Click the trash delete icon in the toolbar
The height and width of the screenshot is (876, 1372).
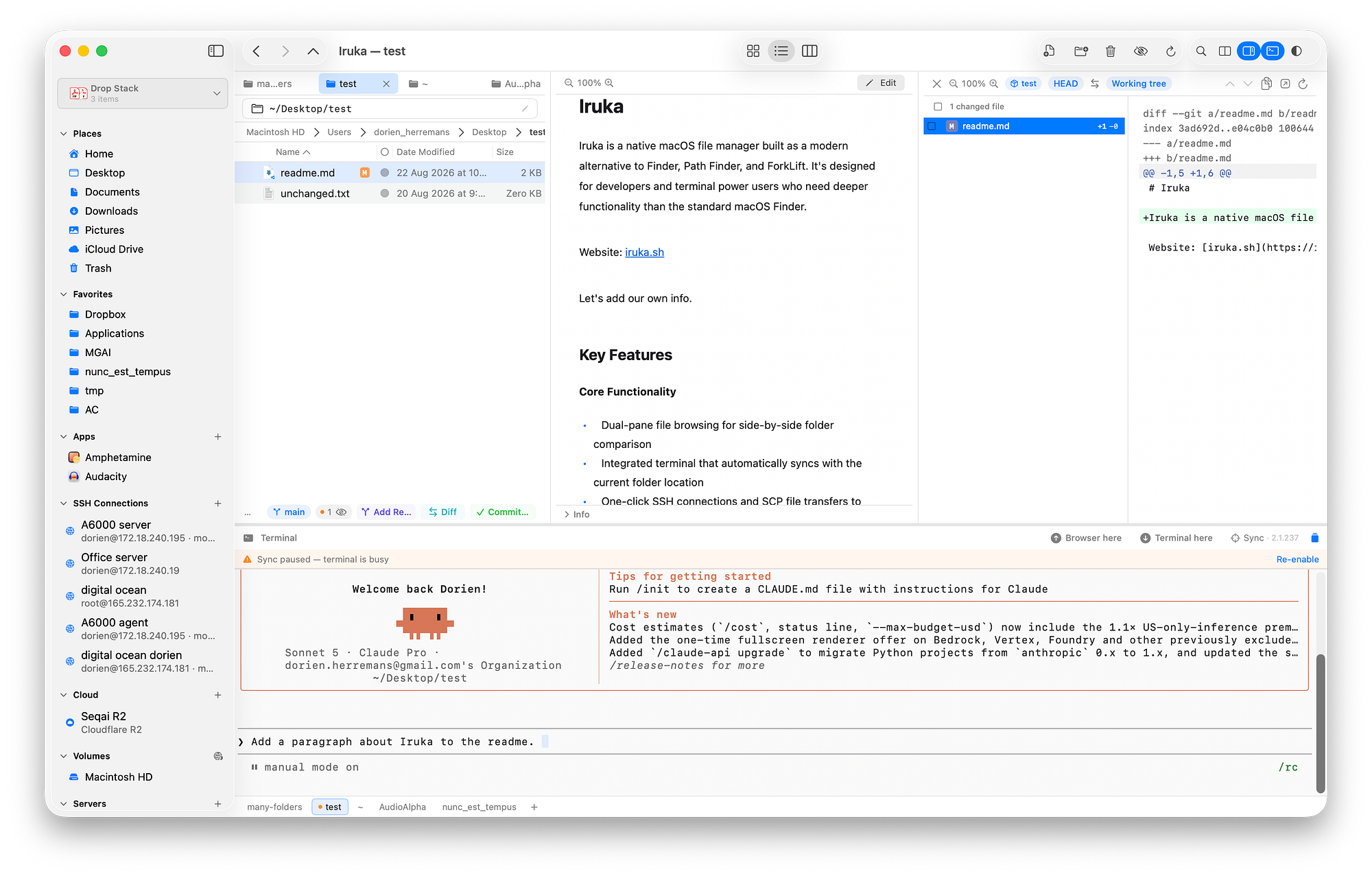[x=1111, y=51]
